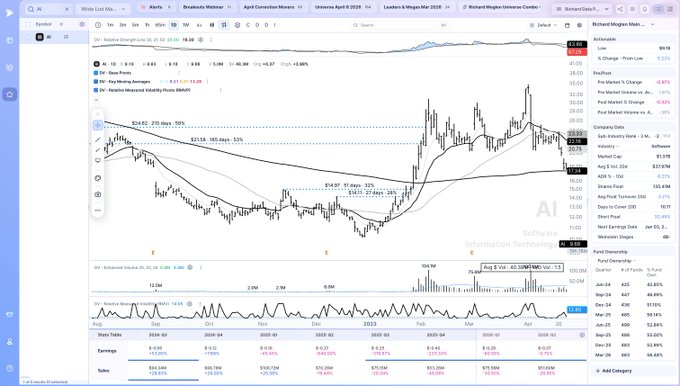Toggle DV - Relative Measured Volatility Pivots
Viewport: 680px width, 386px height.
pyautogui.click(x=96, y=90)
